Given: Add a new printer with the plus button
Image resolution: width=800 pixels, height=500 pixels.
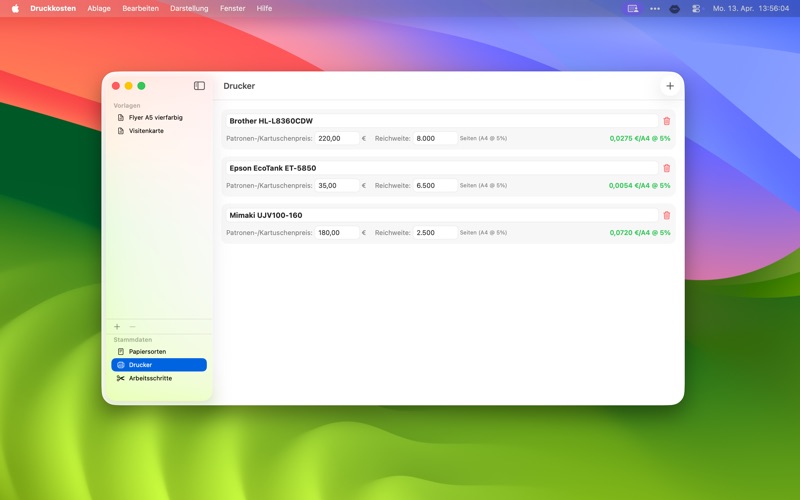Looking at the screenshot, I should pos(670,86).
